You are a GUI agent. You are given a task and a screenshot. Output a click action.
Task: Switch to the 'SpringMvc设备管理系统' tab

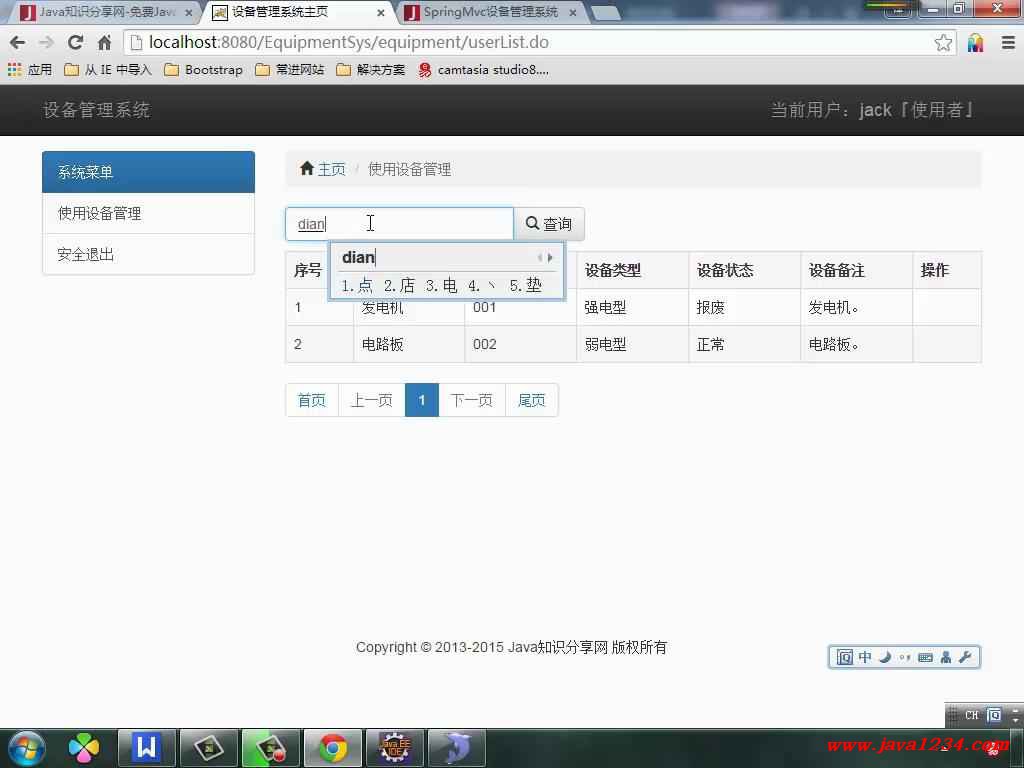point(490,12)
